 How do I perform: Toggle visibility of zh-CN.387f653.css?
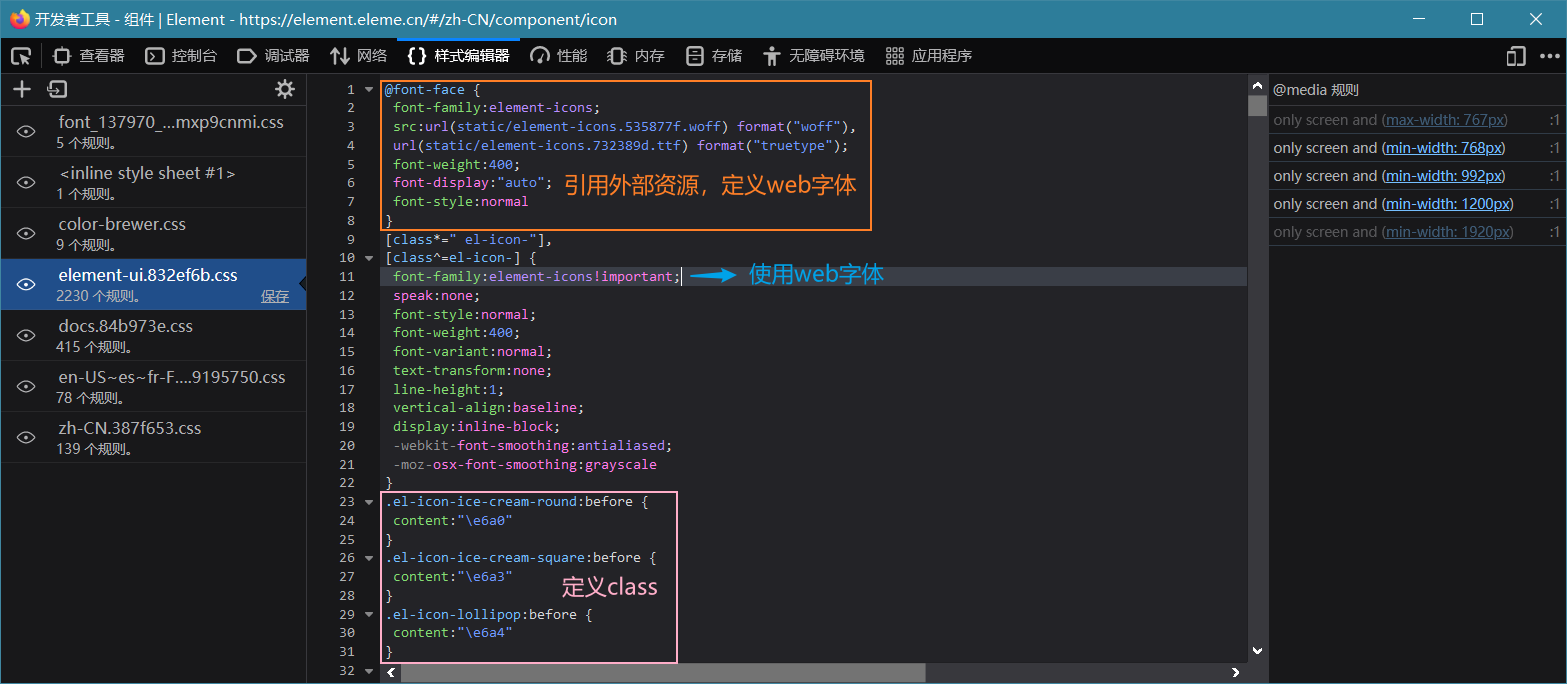click(27, 438)
